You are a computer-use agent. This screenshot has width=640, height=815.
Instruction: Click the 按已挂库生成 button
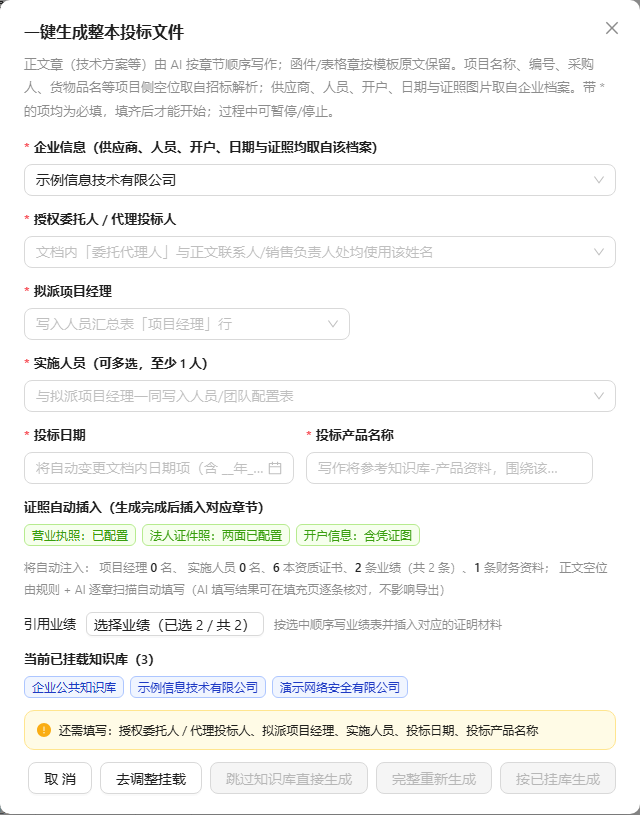point(558,779)
